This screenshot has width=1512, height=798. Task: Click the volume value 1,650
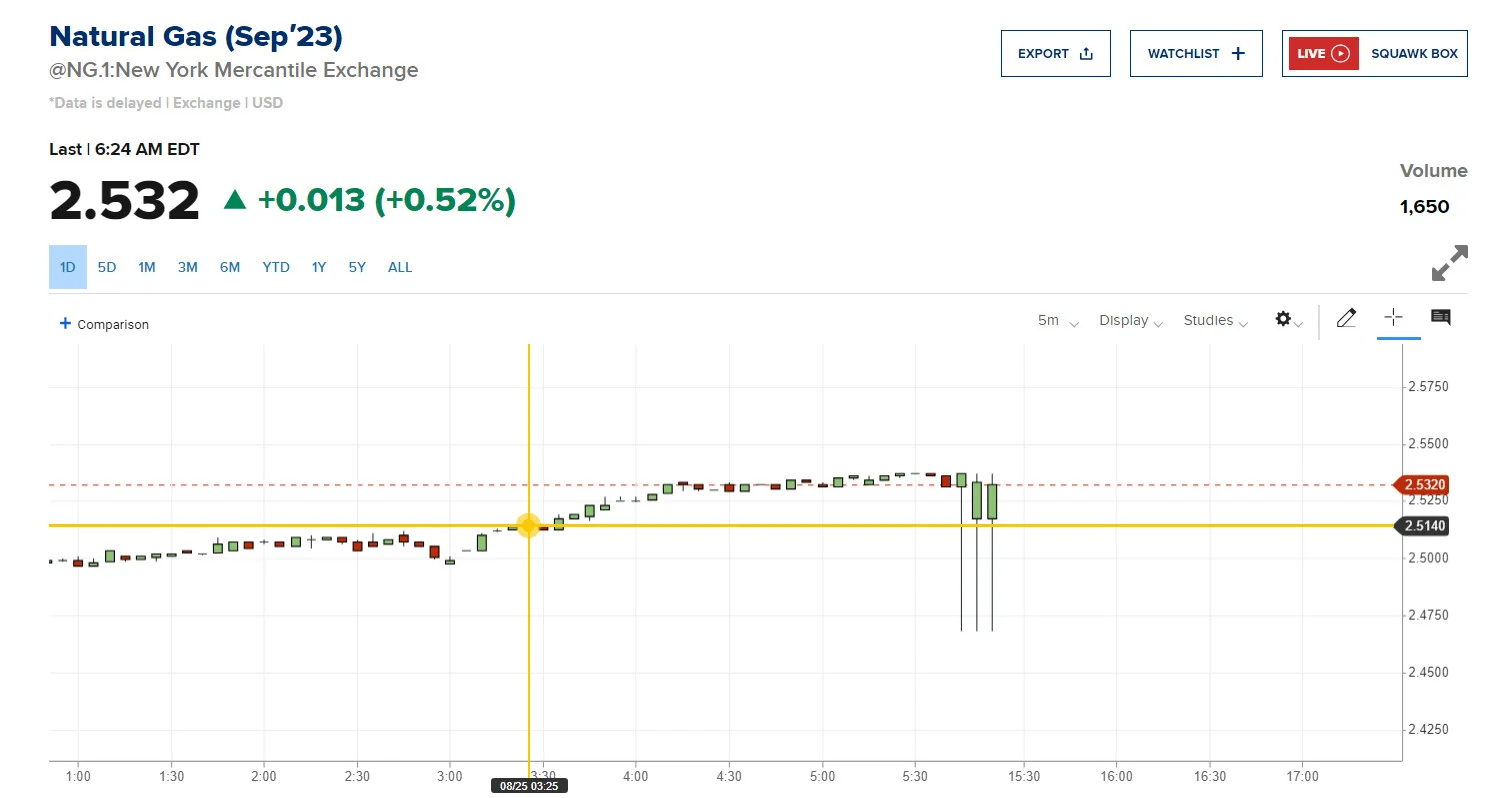[1424, 207]
